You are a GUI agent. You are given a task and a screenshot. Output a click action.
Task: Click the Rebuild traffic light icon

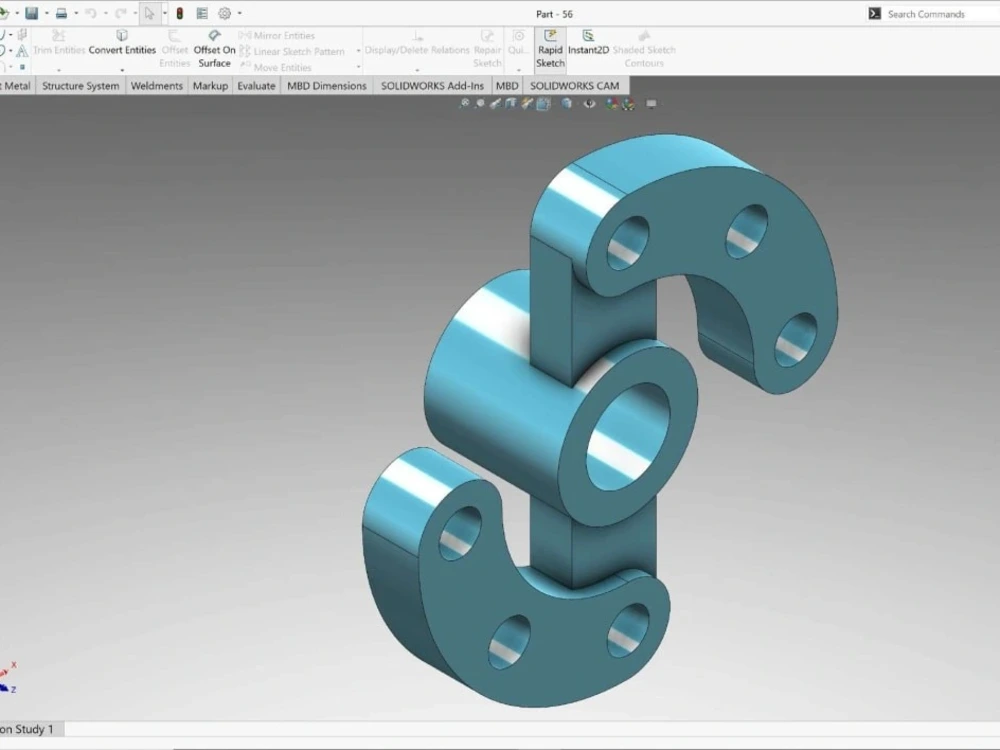tap(180, 13)
